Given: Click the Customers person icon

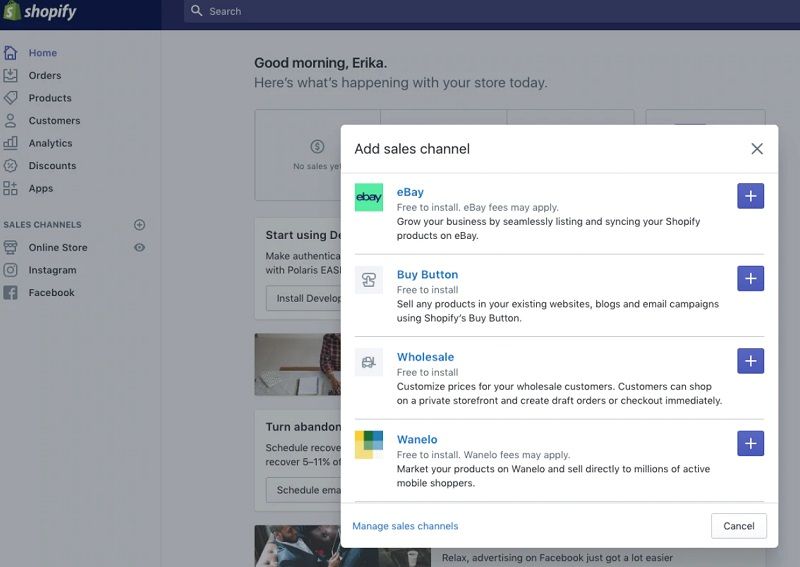Looking at the screenshot, I should [x=10, y=120].
